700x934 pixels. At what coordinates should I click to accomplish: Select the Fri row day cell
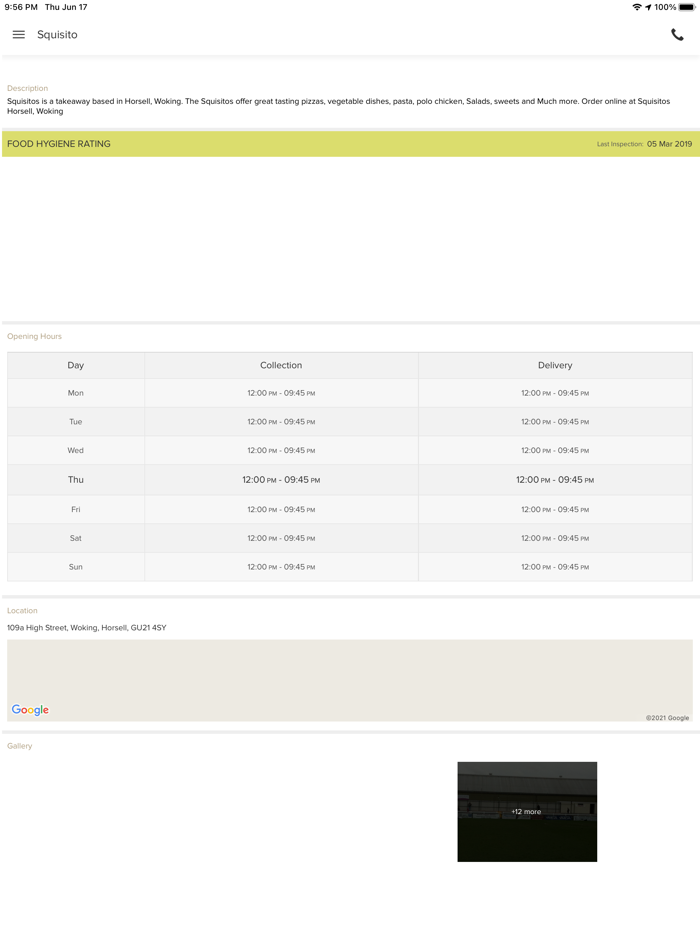point(76,509)
